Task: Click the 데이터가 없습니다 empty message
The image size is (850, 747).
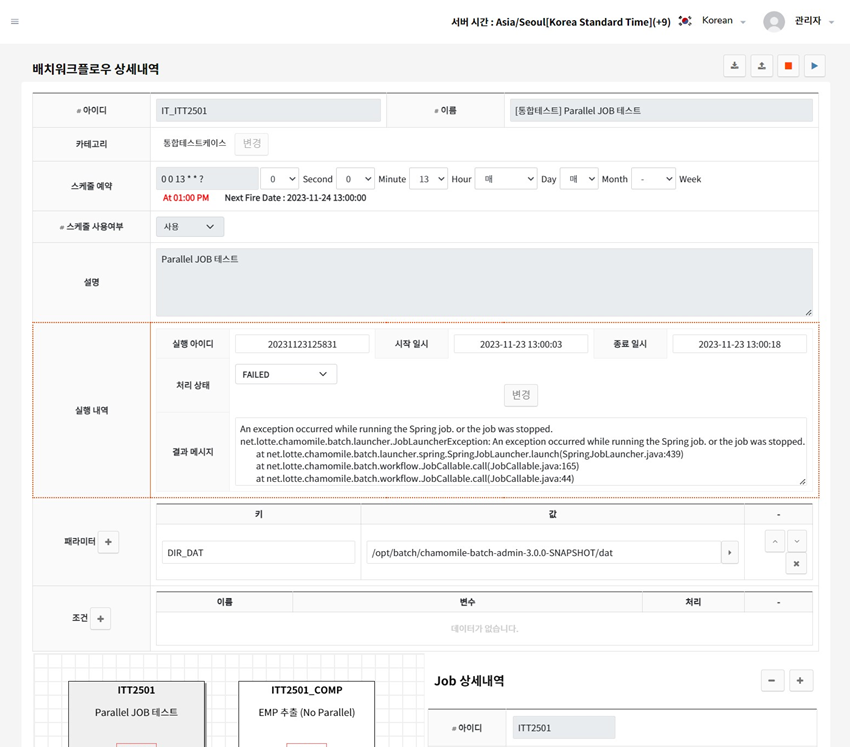Action: 485,629
